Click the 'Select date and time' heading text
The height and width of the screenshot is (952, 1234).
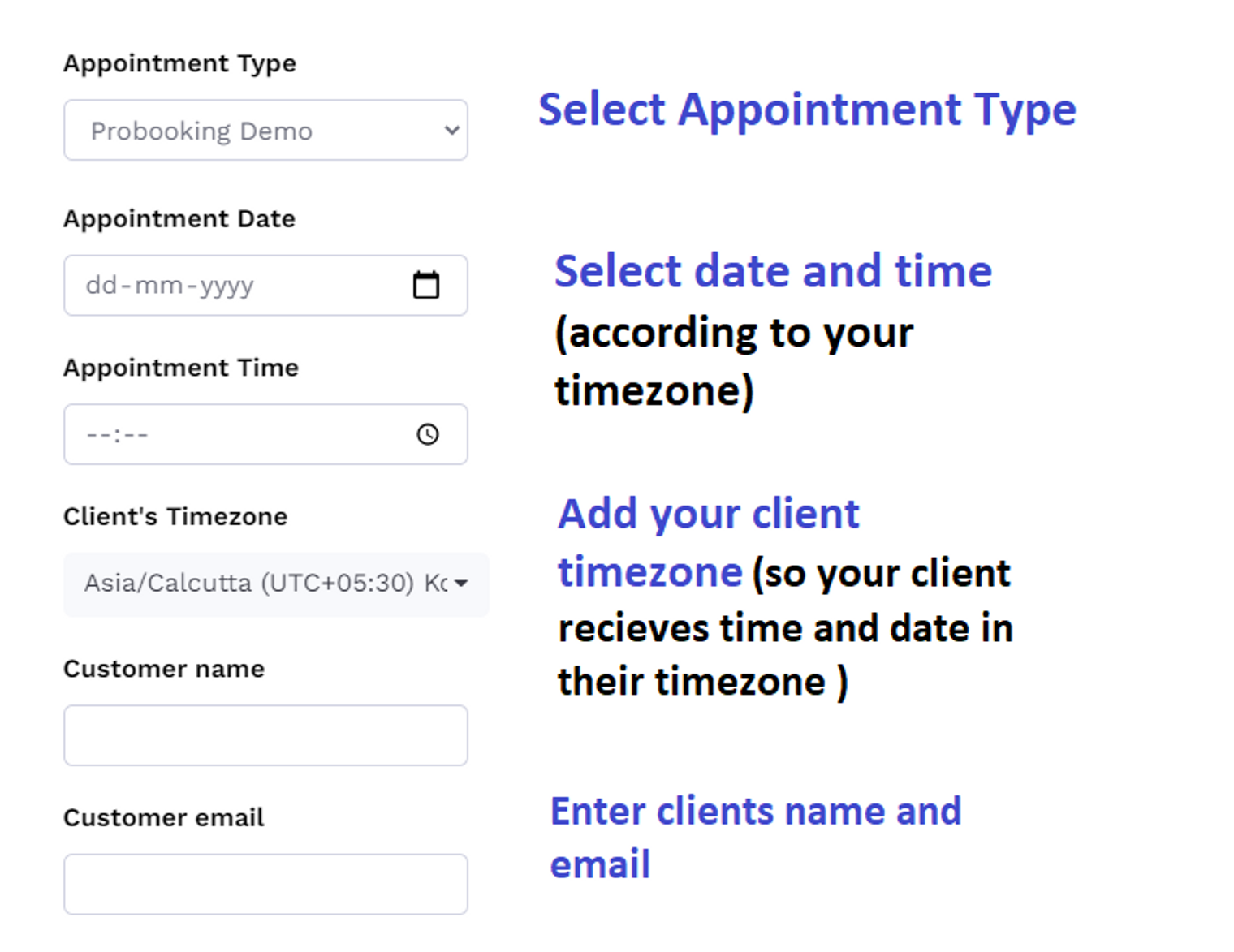[773, 271]
